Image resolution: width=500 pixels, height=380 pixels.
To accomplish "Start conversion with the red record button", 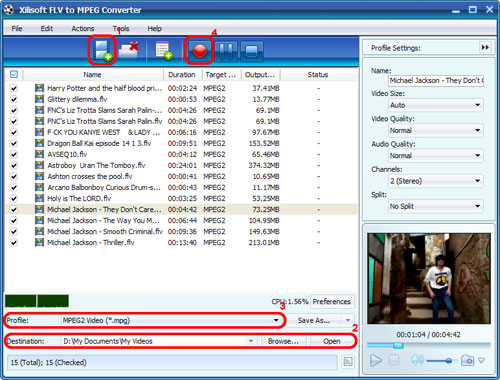I will pos(200,51).
